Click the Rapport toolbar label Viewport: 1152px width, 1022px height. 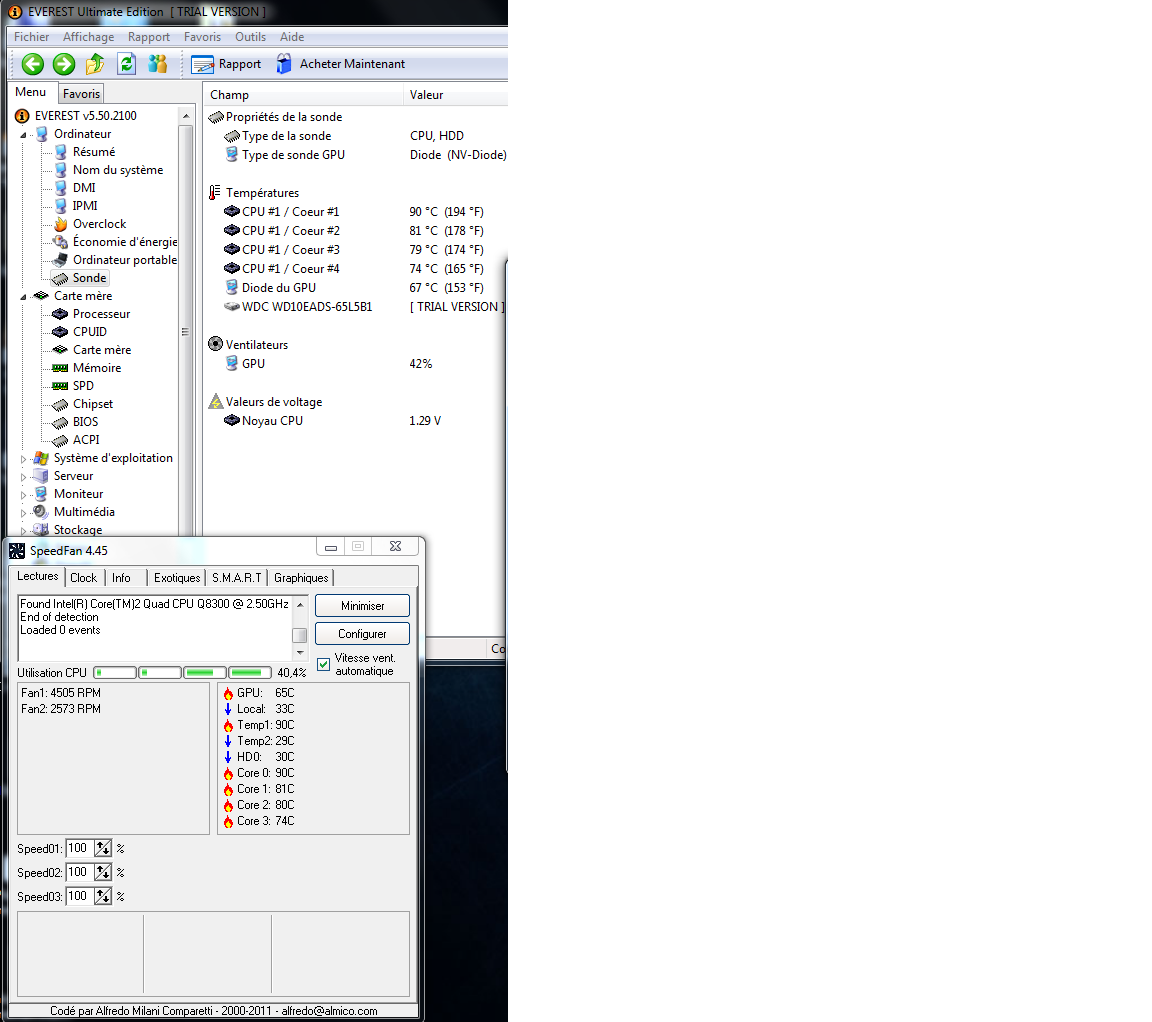(x=240, y=64)
